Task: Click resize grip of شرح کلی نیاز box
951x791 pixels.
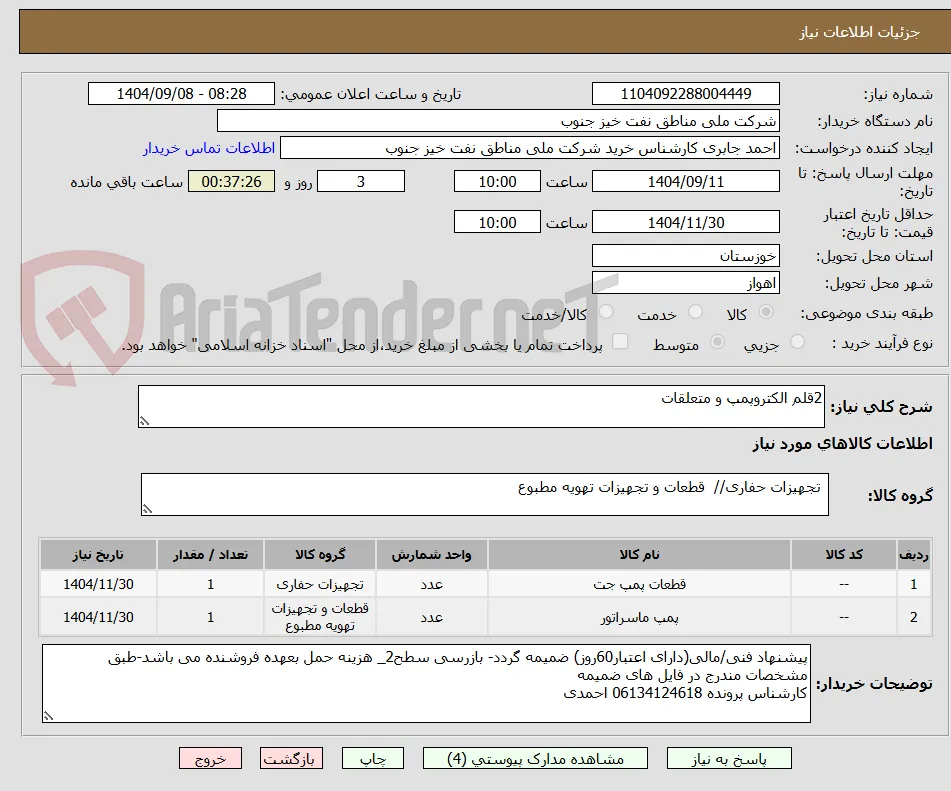Action: tap(144, 421)
